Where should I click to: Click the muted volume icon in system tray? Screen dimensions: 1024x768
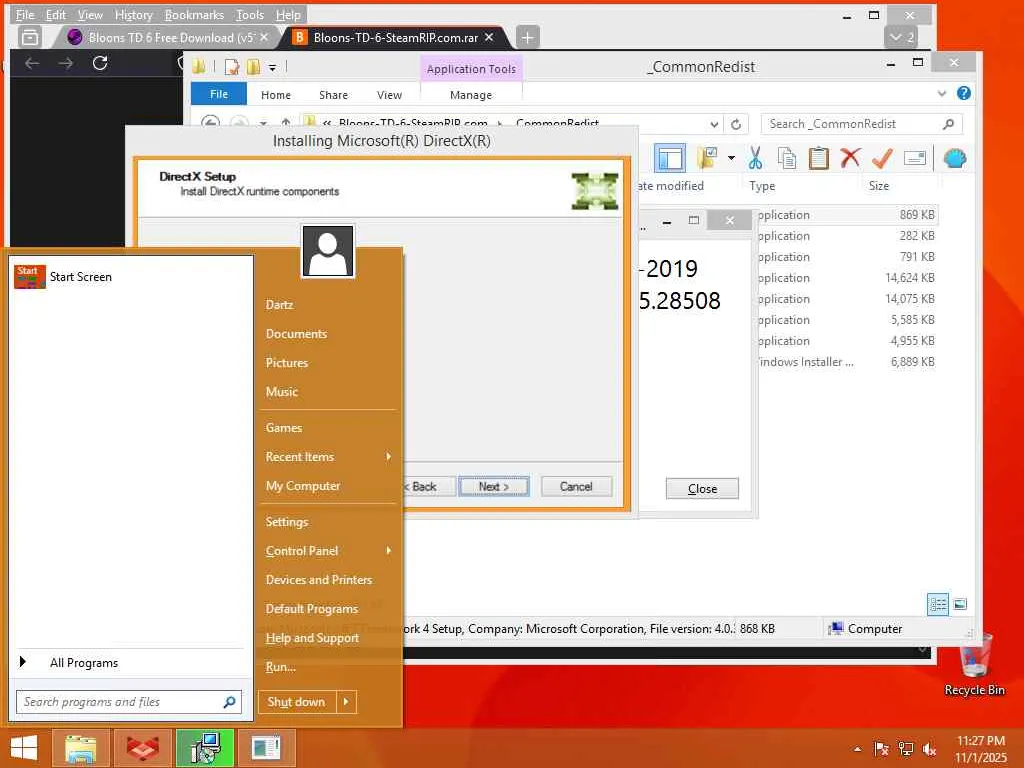coord(929,749)
